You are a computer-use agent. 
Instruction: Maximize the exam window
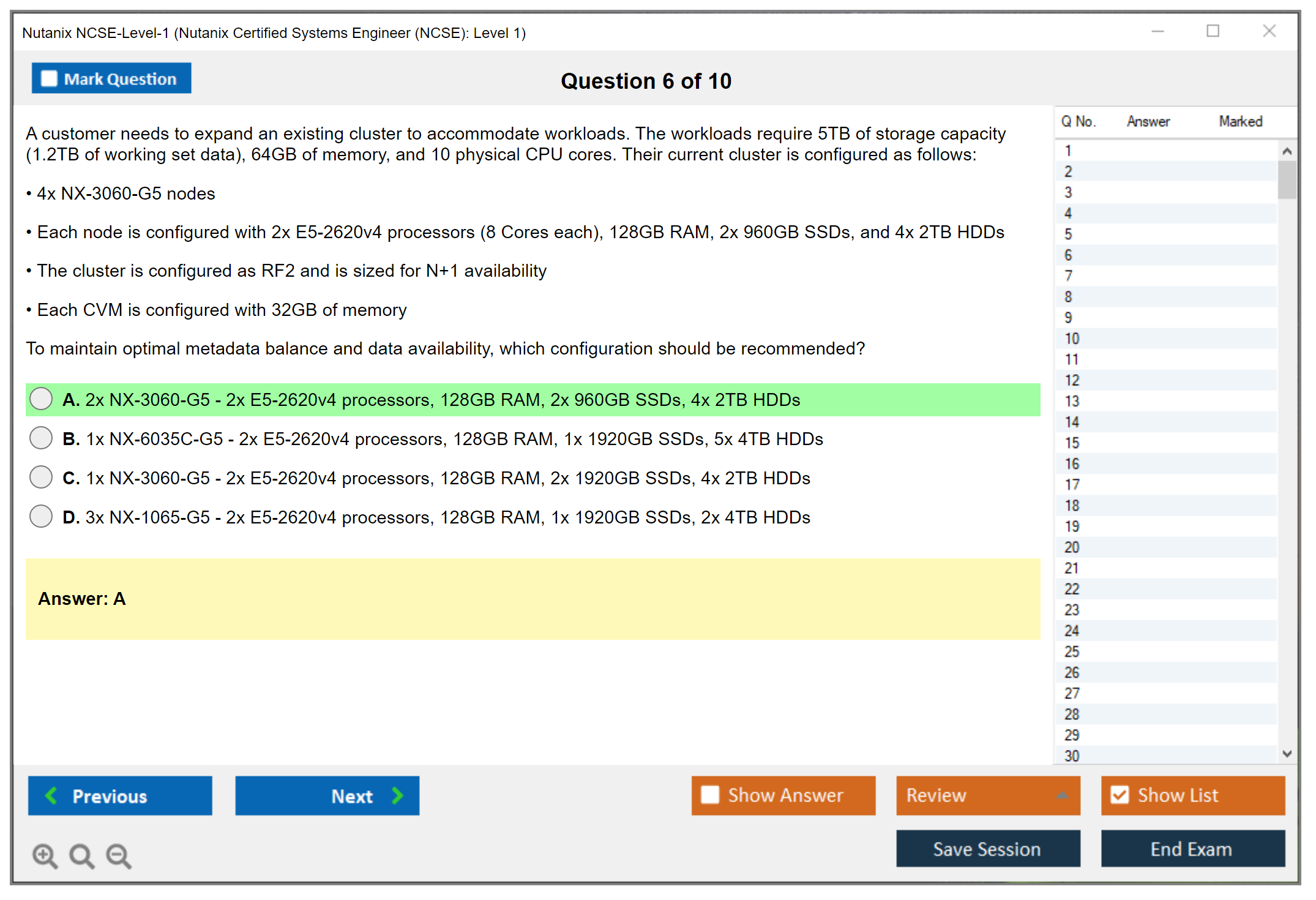(x=1213, y=31)
